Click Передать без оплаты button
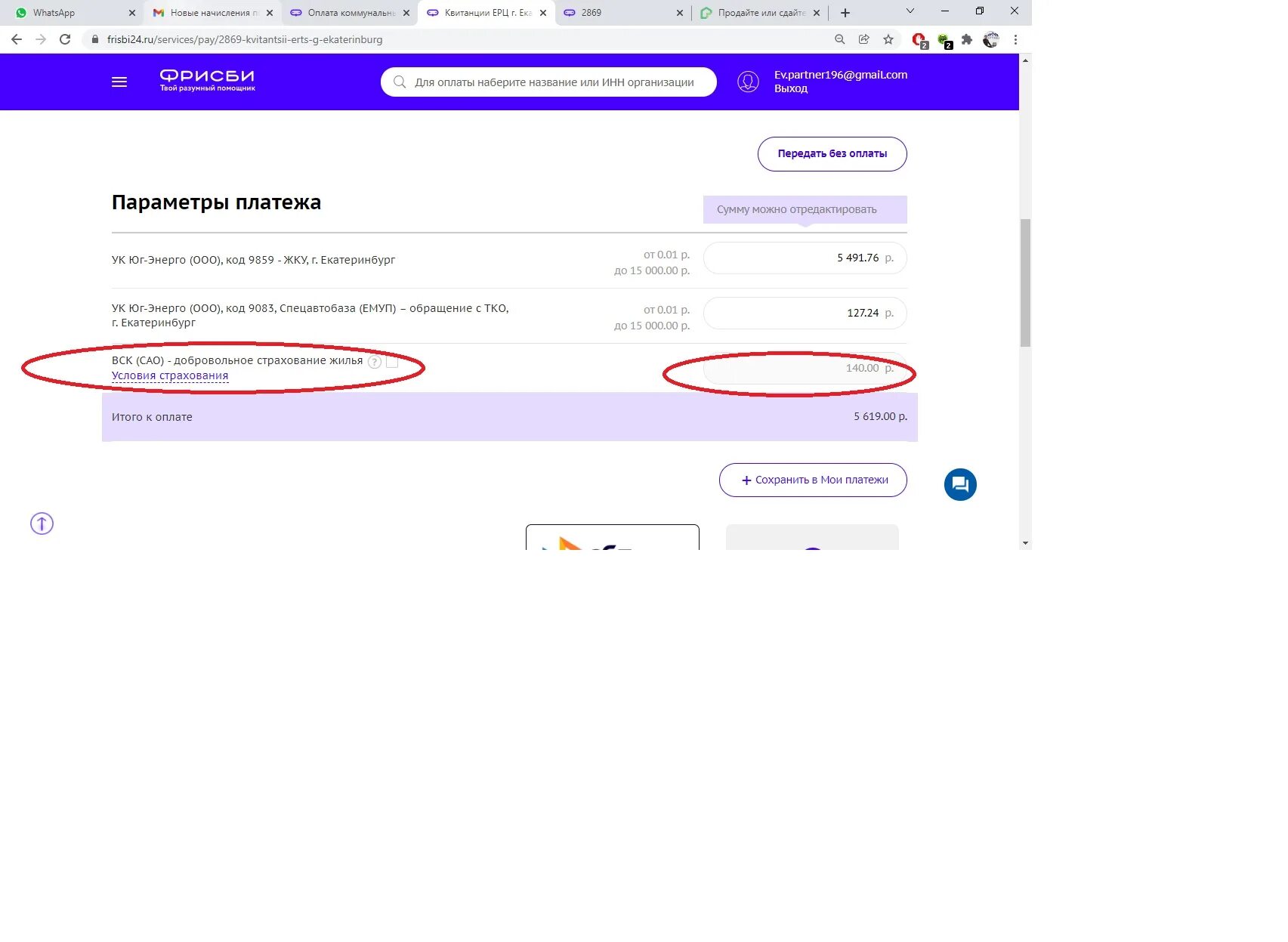The height and width of the screenshot is (942, 1288). click(832, 154)
